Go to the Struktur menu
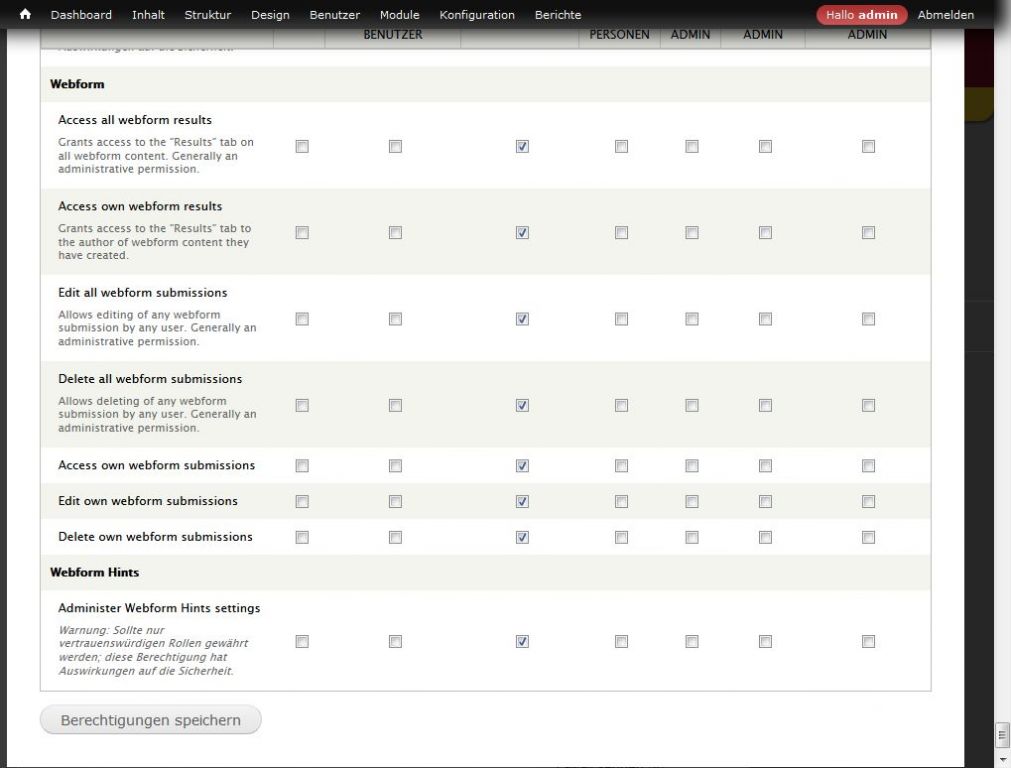The image size is (1011, 768). [x=207, y=15]
